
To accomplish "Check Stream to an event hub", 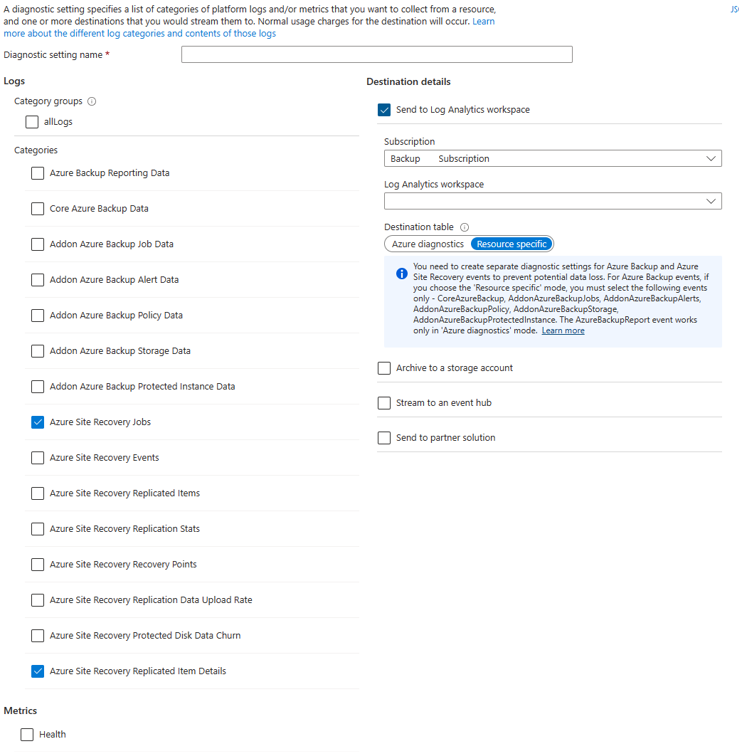I will [384, 403].
